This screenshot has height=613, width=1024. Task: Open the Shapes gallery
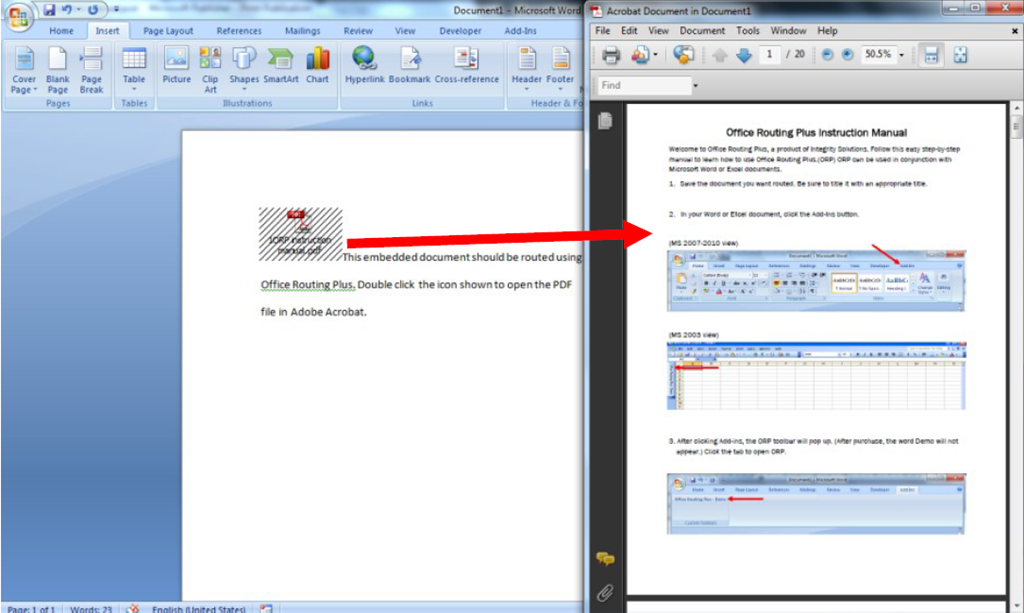click(244, 70)
